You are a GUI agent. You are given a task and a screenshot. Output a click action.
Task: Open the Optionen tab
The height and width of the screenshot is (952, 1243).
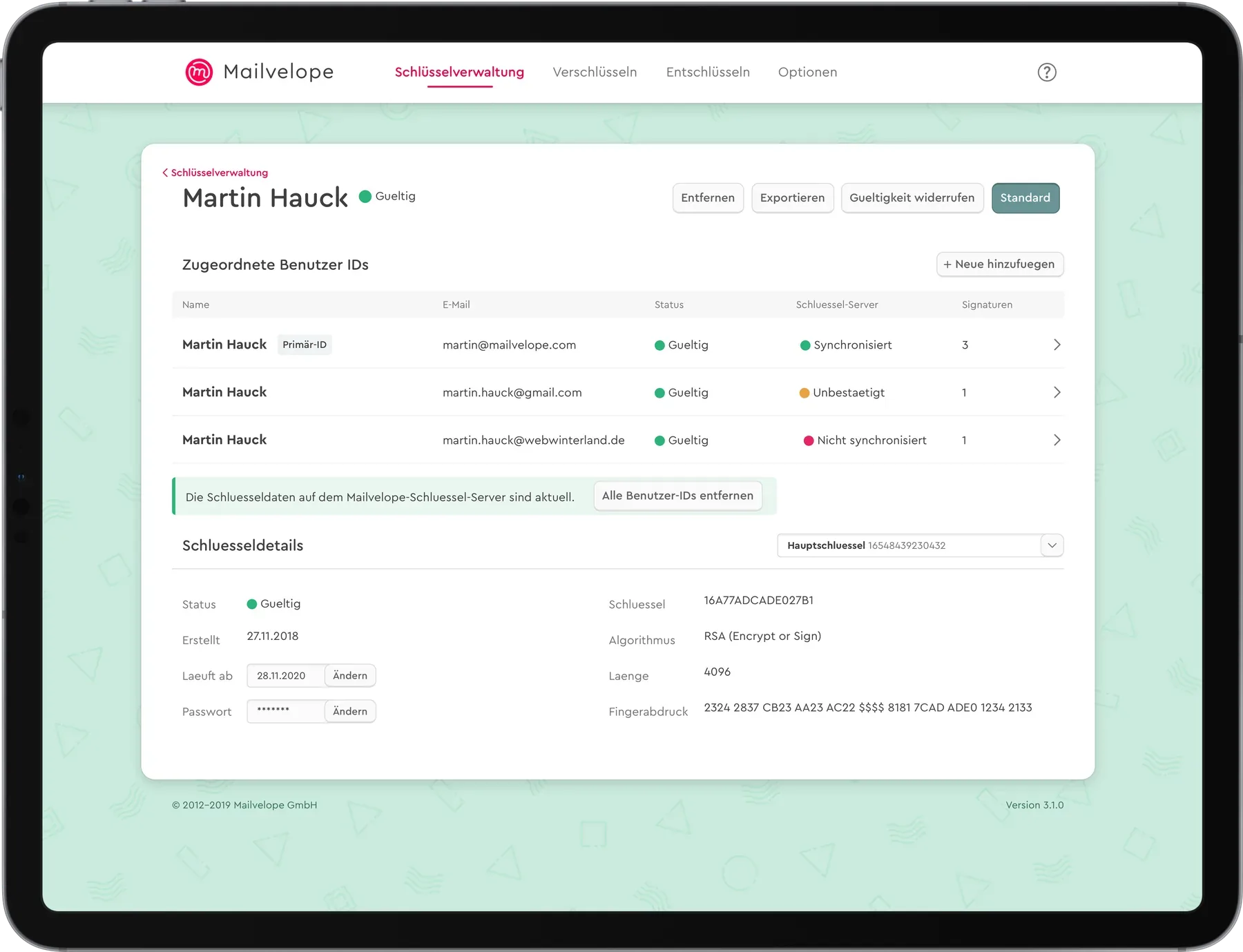807,72
